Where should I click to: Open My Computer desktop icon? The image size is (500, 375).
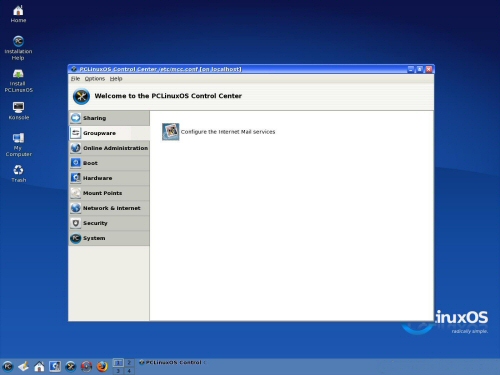tap(18, 145)
